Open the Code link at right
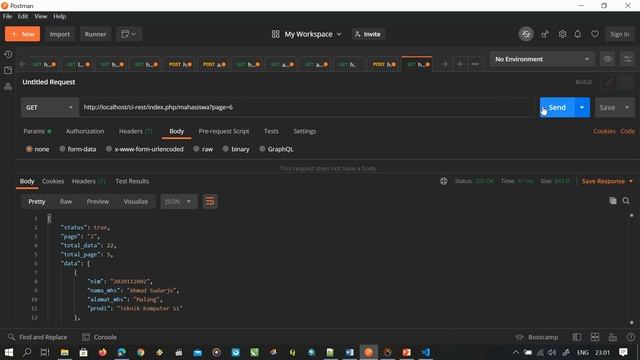The image size is (640, 360). click(x=627, y=131)
